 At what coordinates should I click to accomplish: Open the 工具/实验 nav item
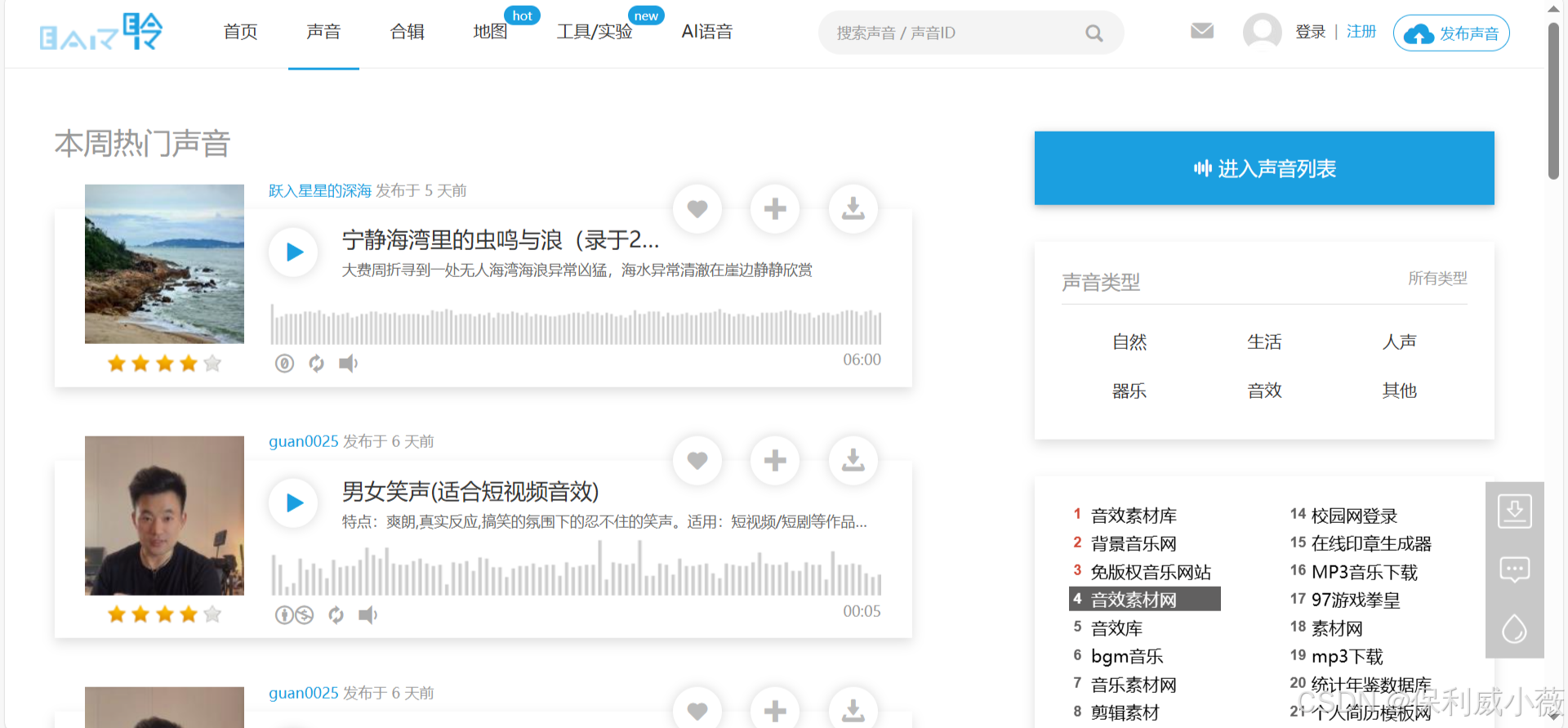point(595,32)
